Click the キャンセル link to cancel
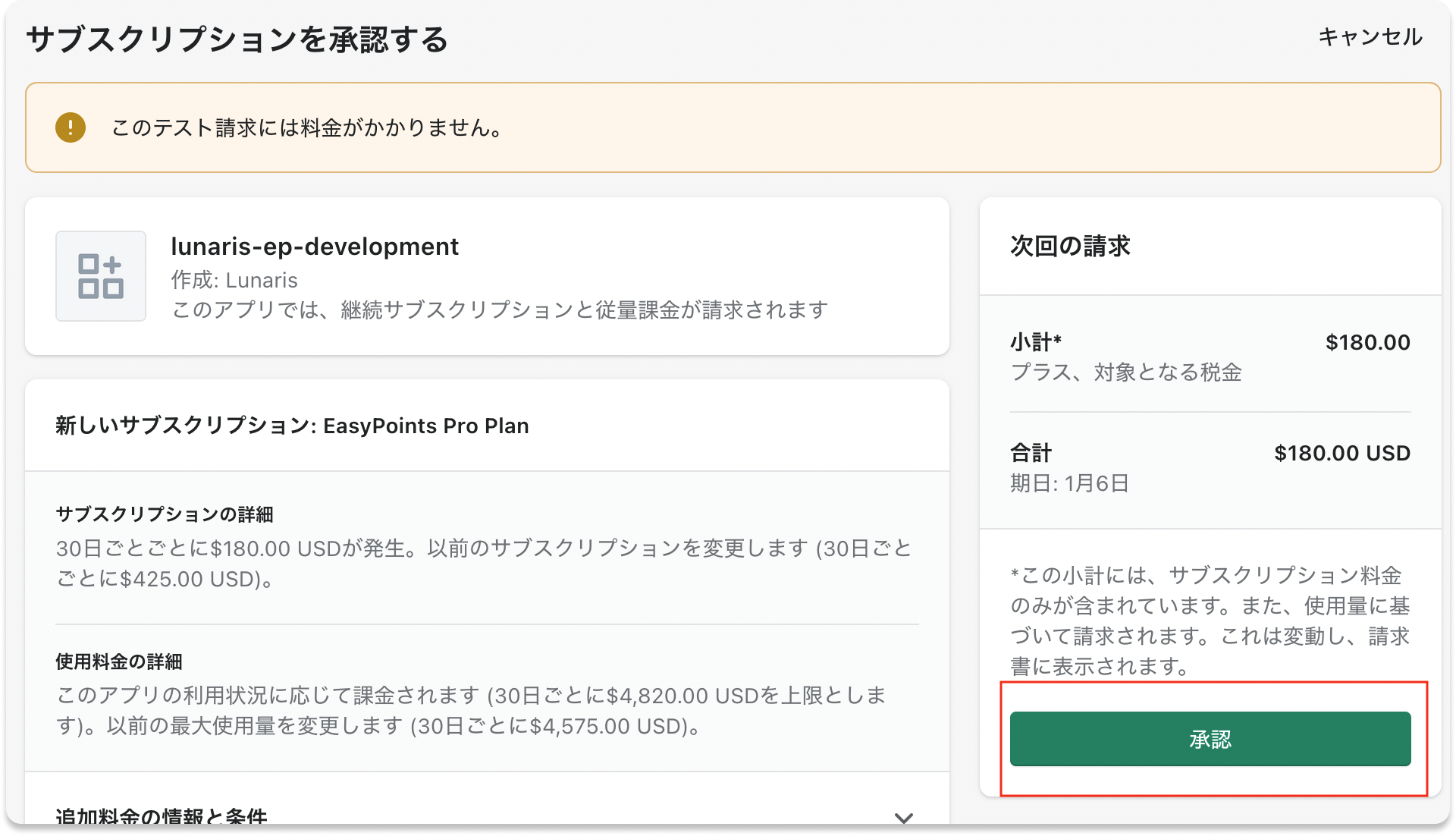Screen dimensions: 1456x836 pos(1370,36)
